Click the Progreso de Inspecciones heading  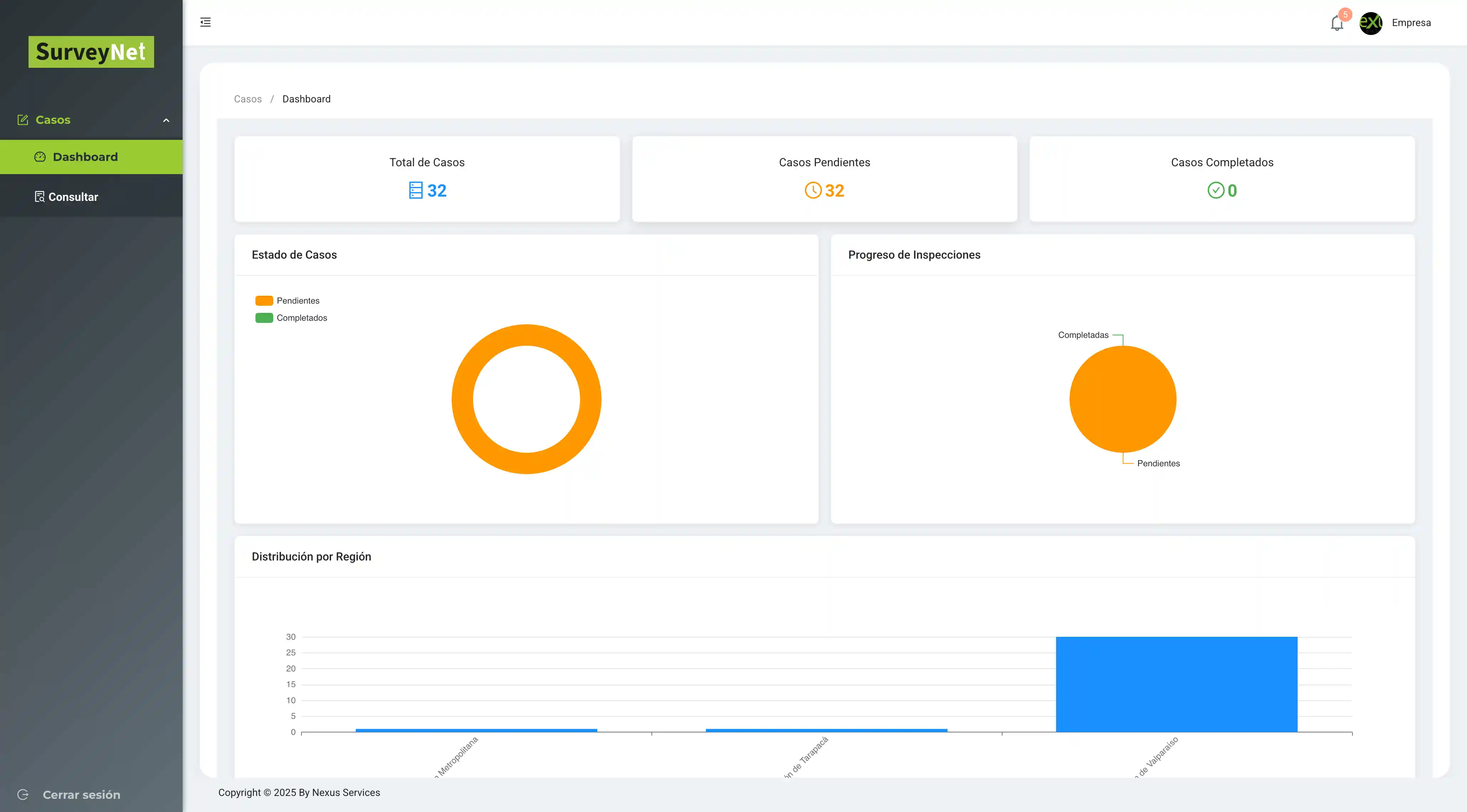click(914, 255)
